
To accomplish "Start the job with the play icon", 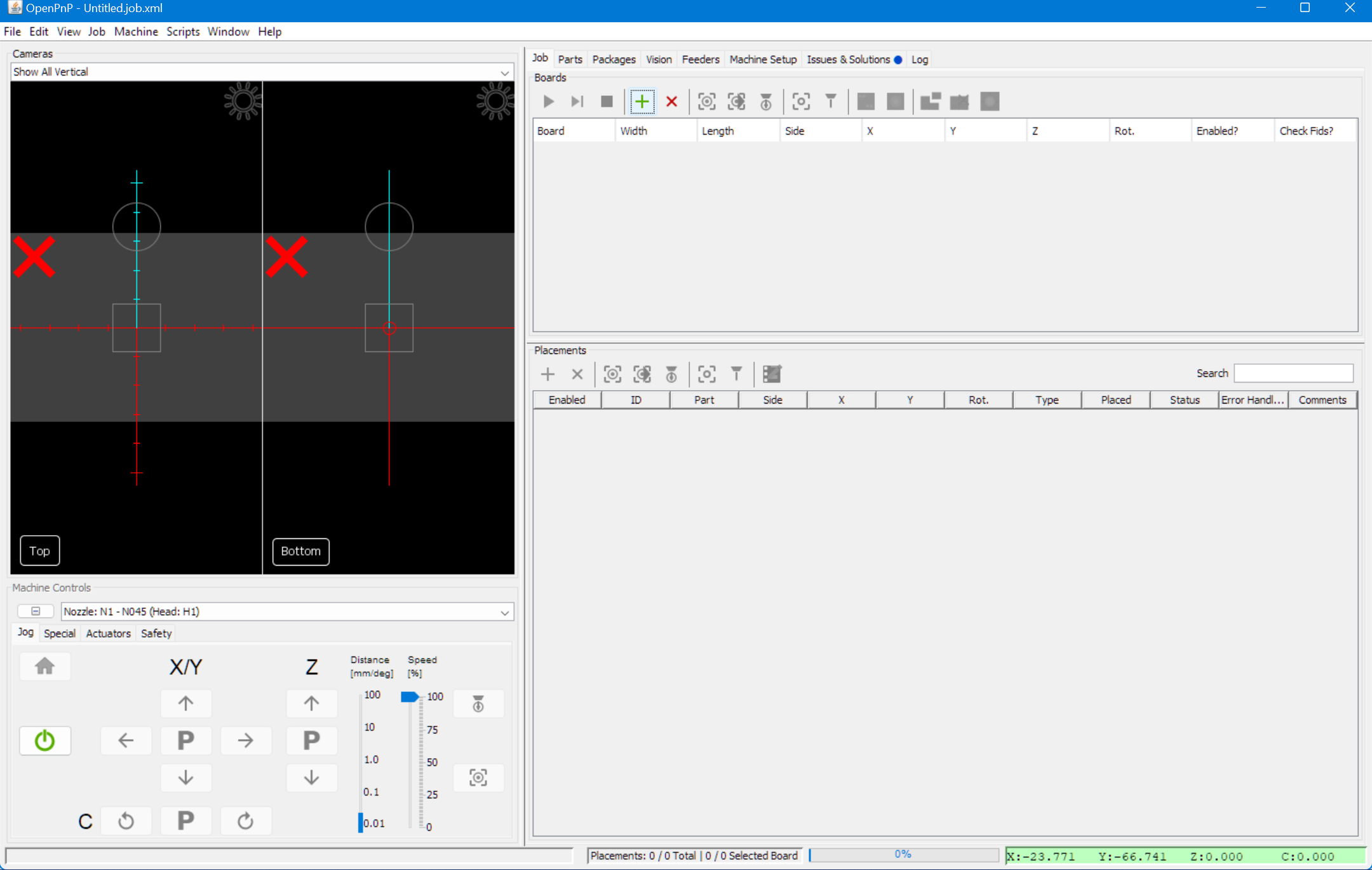I will pos(548,102).
